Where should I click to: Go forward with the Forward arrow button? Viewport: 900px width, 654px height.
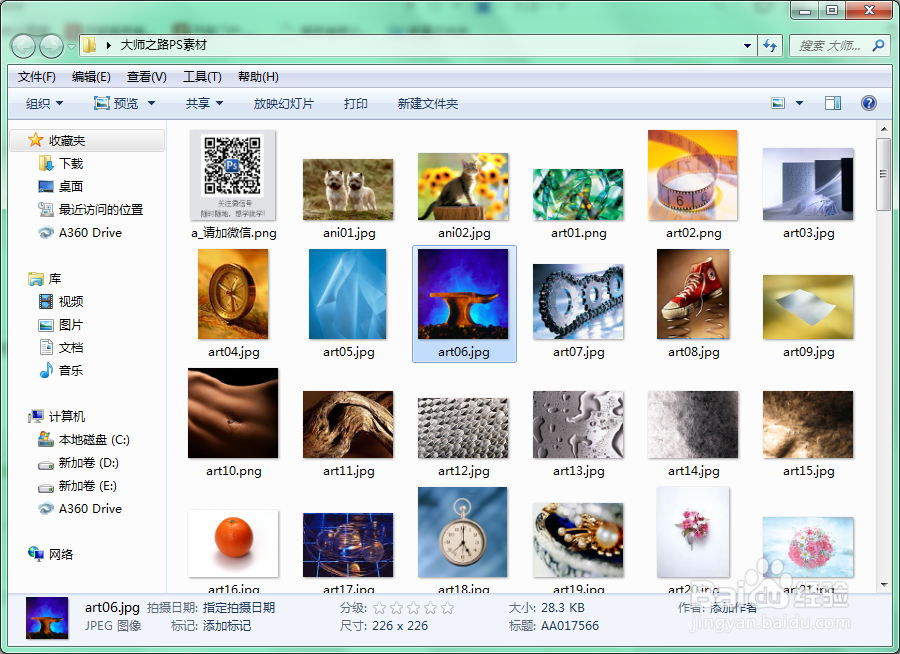[x=51, y=47]
